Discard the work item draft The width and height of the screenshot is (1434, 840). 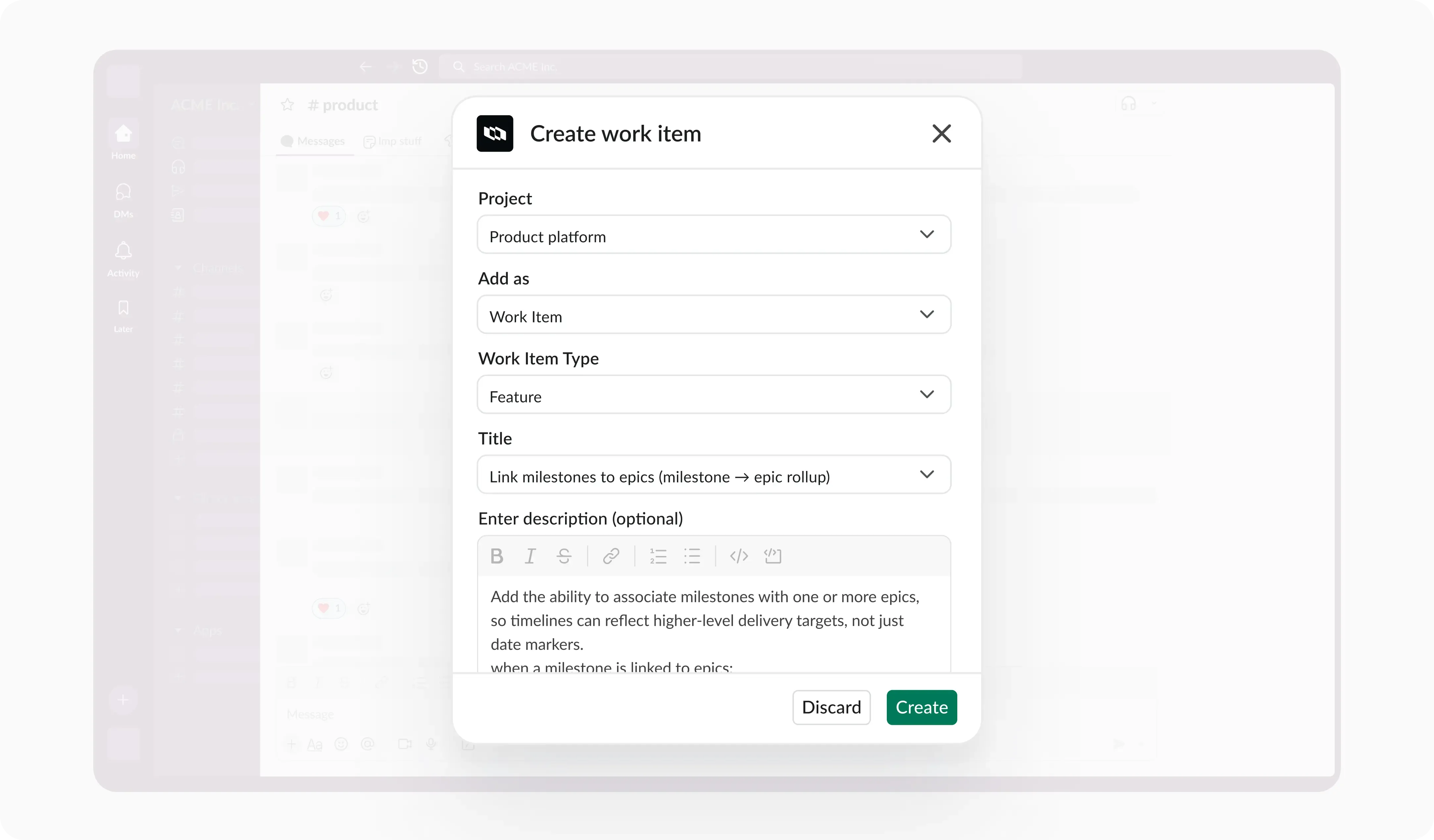[832, 707]
